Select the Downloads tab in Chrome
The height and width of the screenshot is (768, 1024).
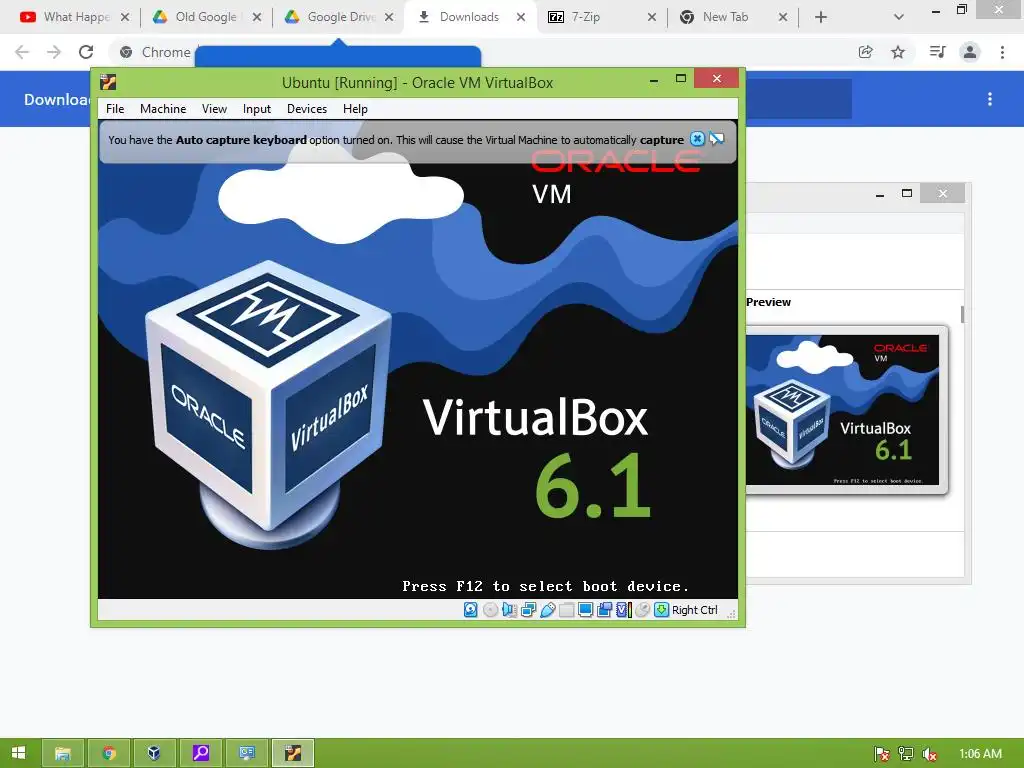[469, 17]
